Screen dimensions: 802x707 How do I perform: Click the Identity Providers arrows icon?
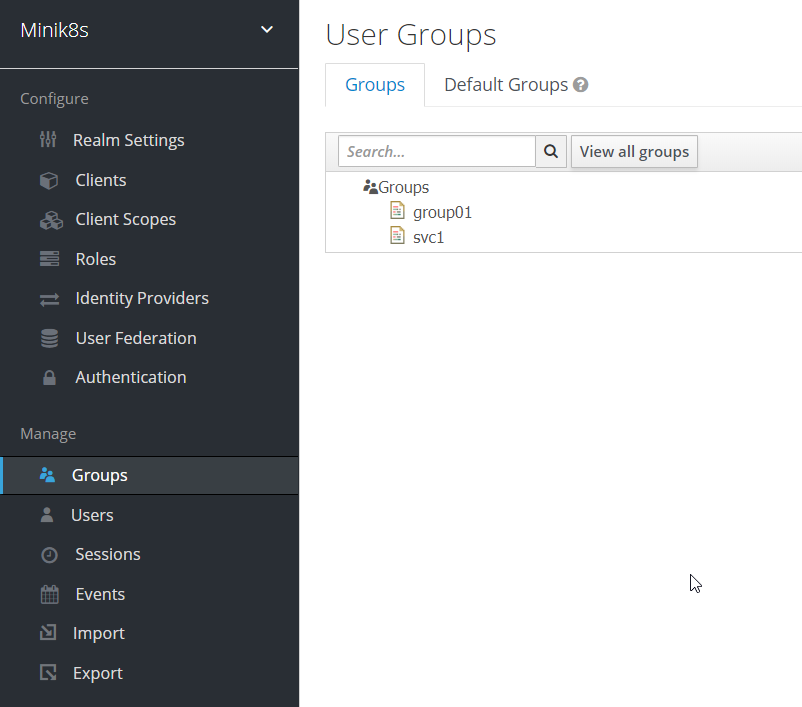click(x=50, y=299)
